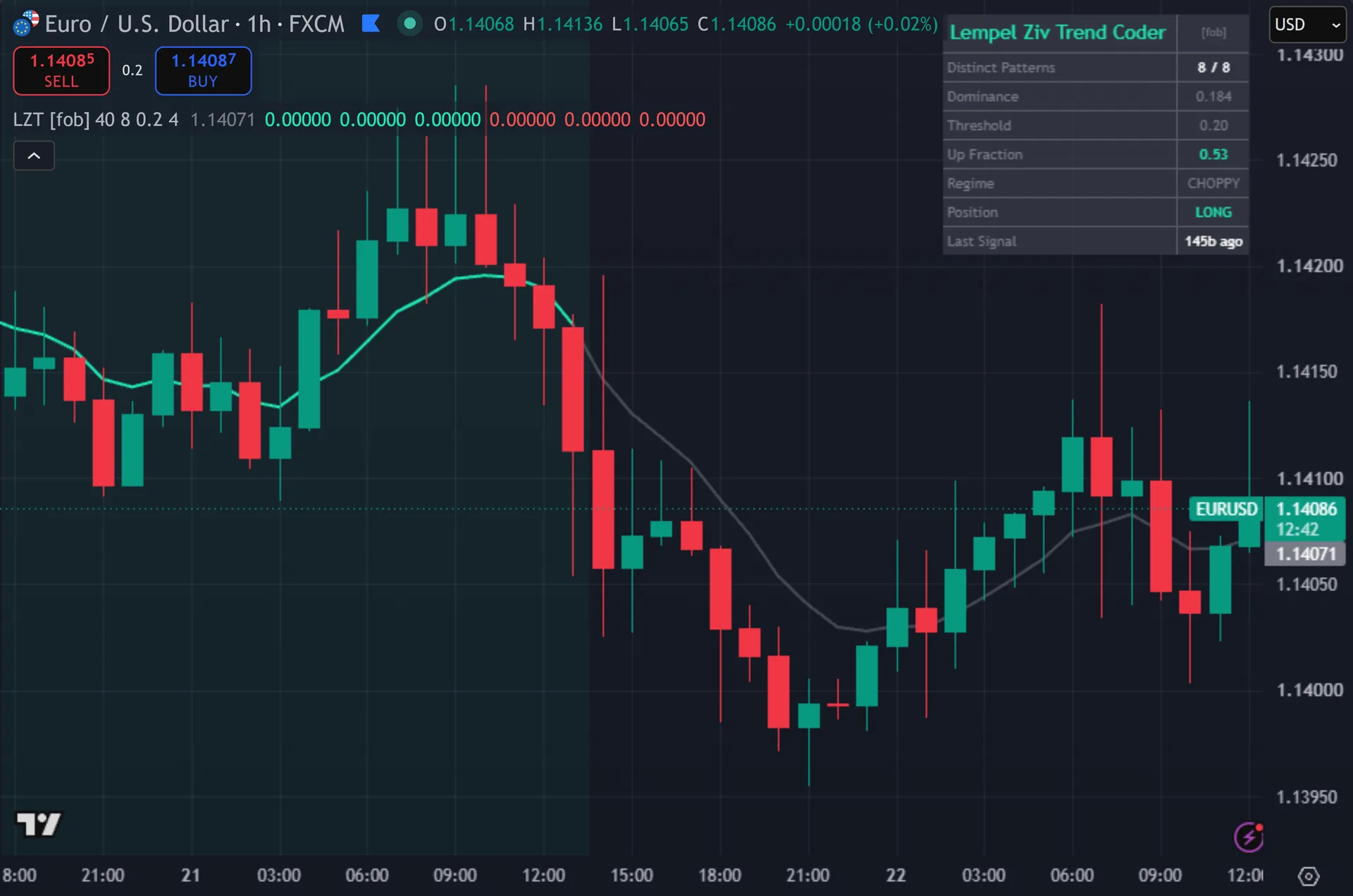This screenshot has height=896, width=1353.
Task: Click the Dominance row label
Action: [982, 97]
